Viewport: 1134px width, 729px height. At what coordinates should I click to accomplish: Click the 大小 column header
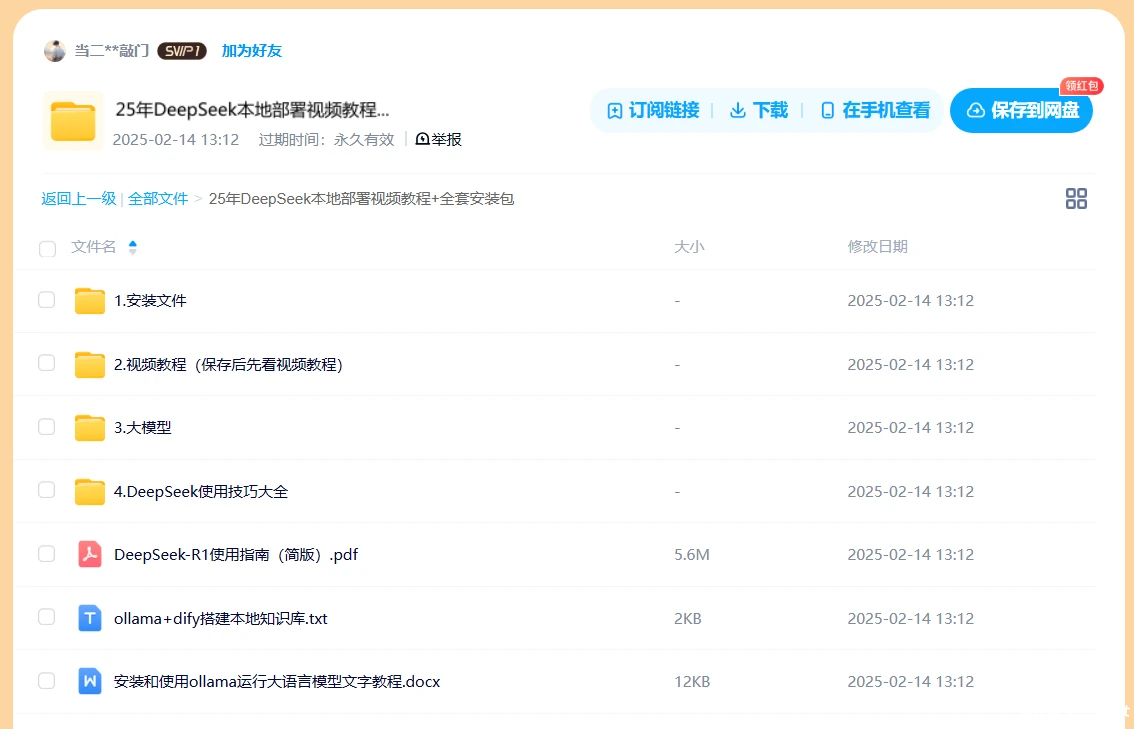pyautogui.click(x=689, y=247)
